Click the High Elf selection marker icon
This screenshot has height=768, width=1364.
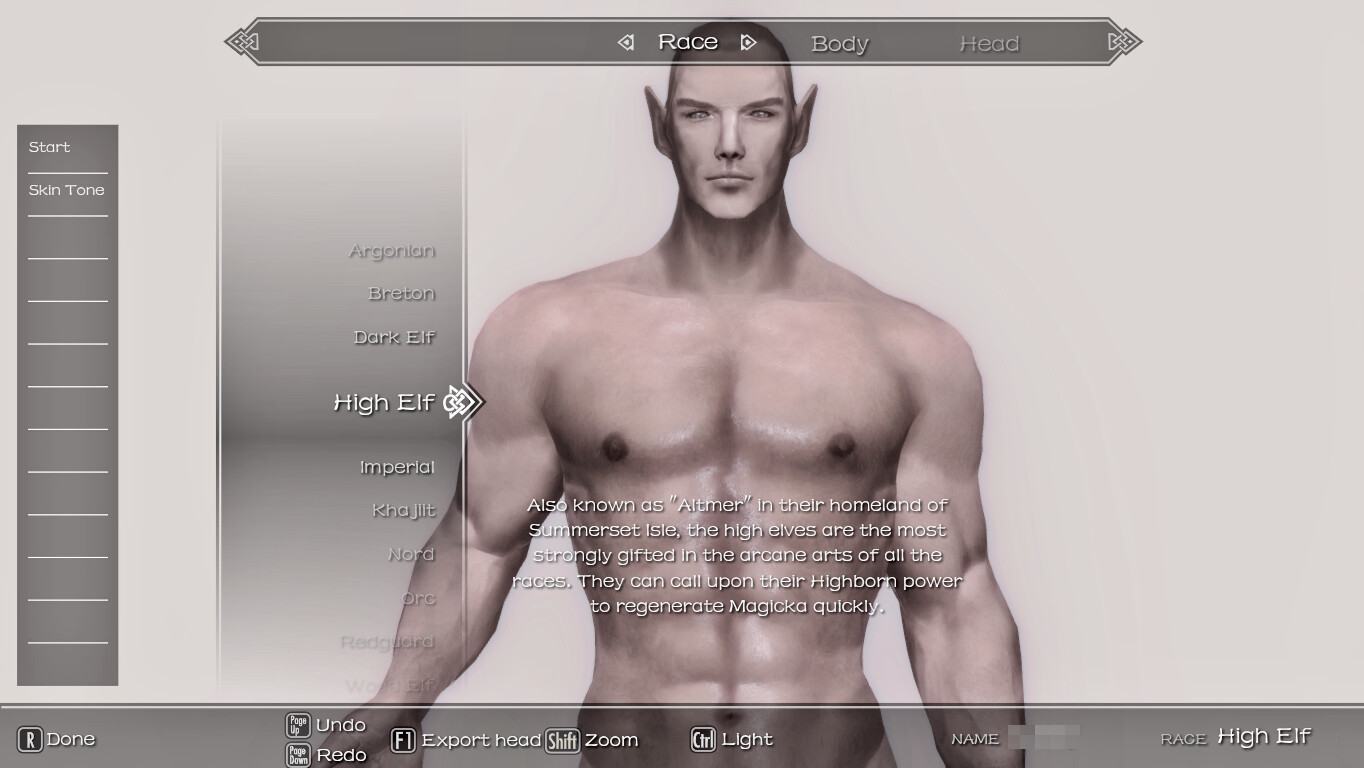463,402
